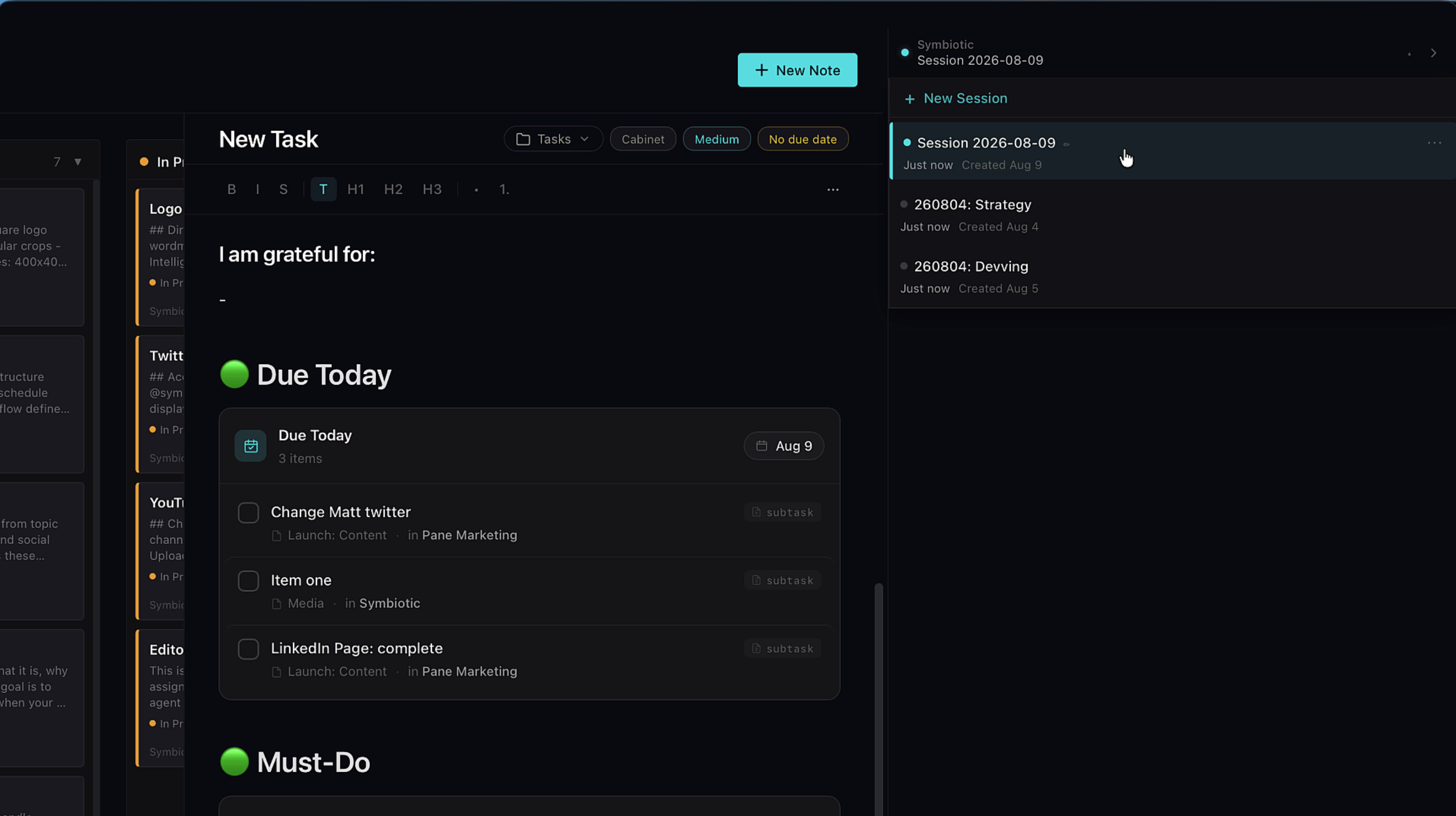Click the New Note button
The height and width of the screenshot is (816, 1456).
798,70
